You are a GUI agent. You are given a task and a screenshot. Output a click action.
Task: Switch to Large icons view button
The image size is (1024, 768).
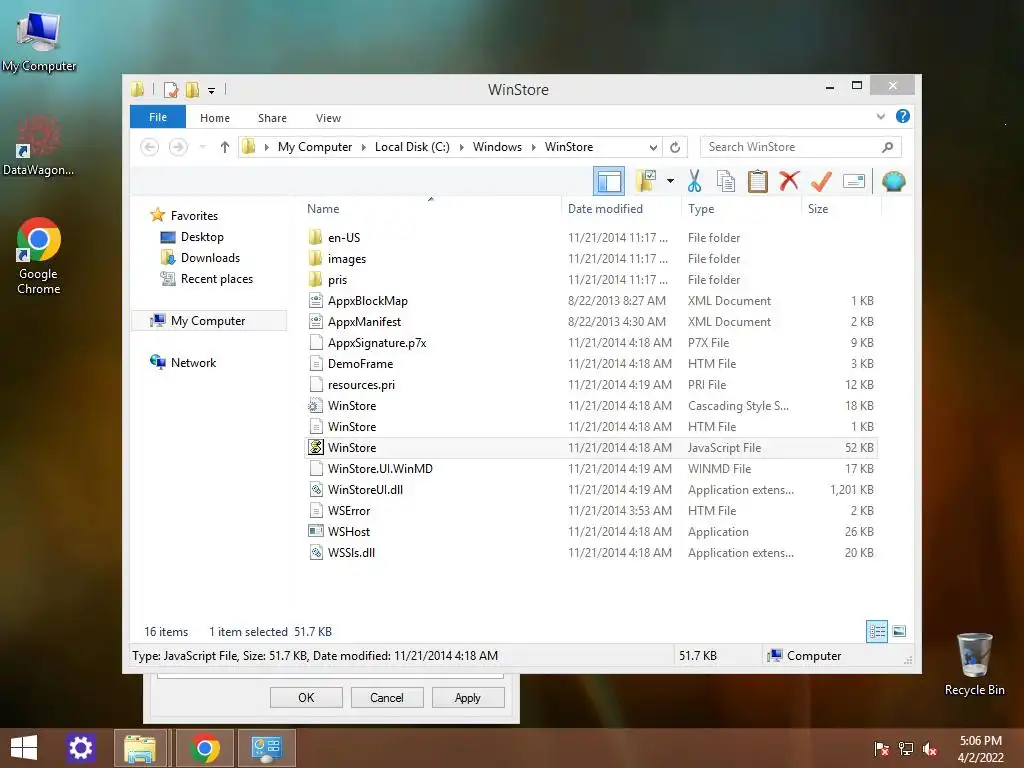[899, 631]
